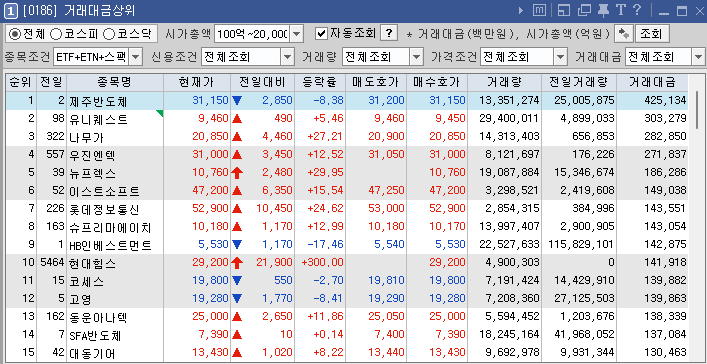This screenshot has height=364, width=707.
Task: Click the boxed 'm' icon in title bar
Action: 539,10
